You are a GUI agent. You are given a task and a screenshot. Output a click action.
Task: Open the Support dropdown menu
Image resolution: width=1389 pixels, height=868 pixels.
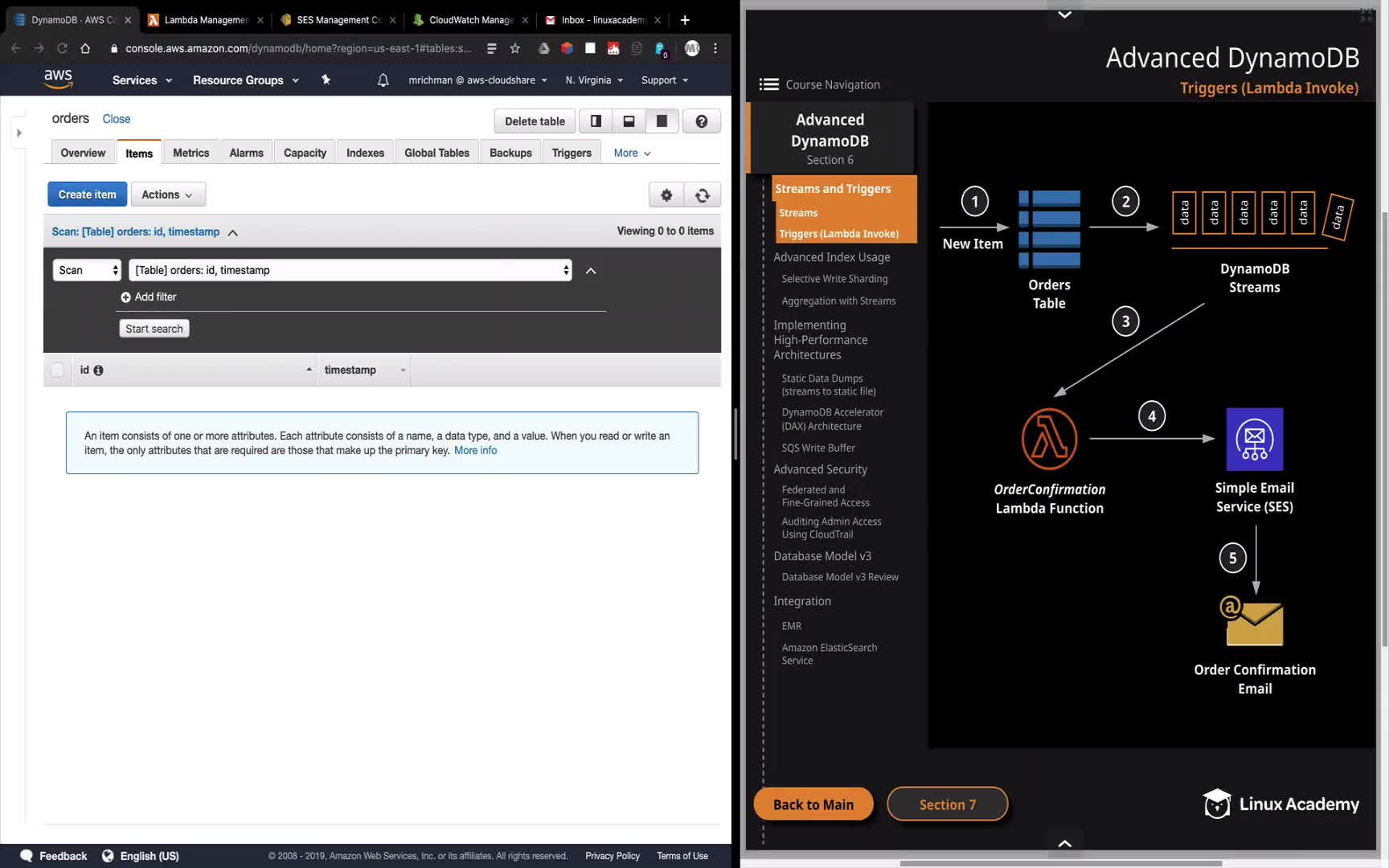pyautogui.click(x=665, y=80)
